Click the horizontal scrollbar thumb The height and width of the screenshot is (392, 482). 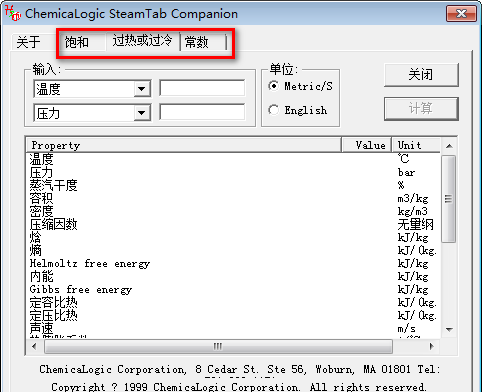(218, 346)
